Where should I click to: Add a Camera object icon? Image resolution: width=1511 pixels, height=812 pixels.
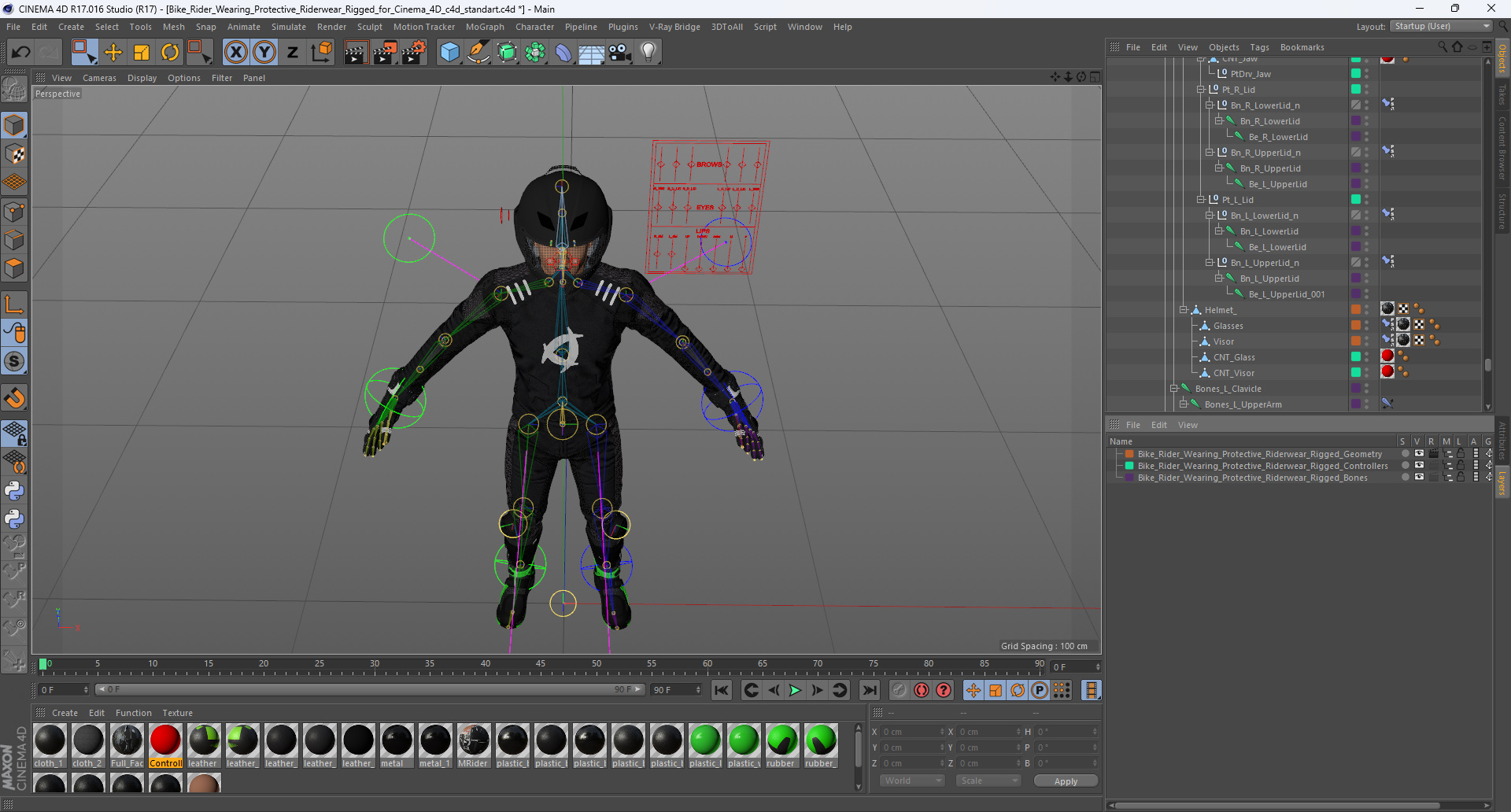[620, 53]
